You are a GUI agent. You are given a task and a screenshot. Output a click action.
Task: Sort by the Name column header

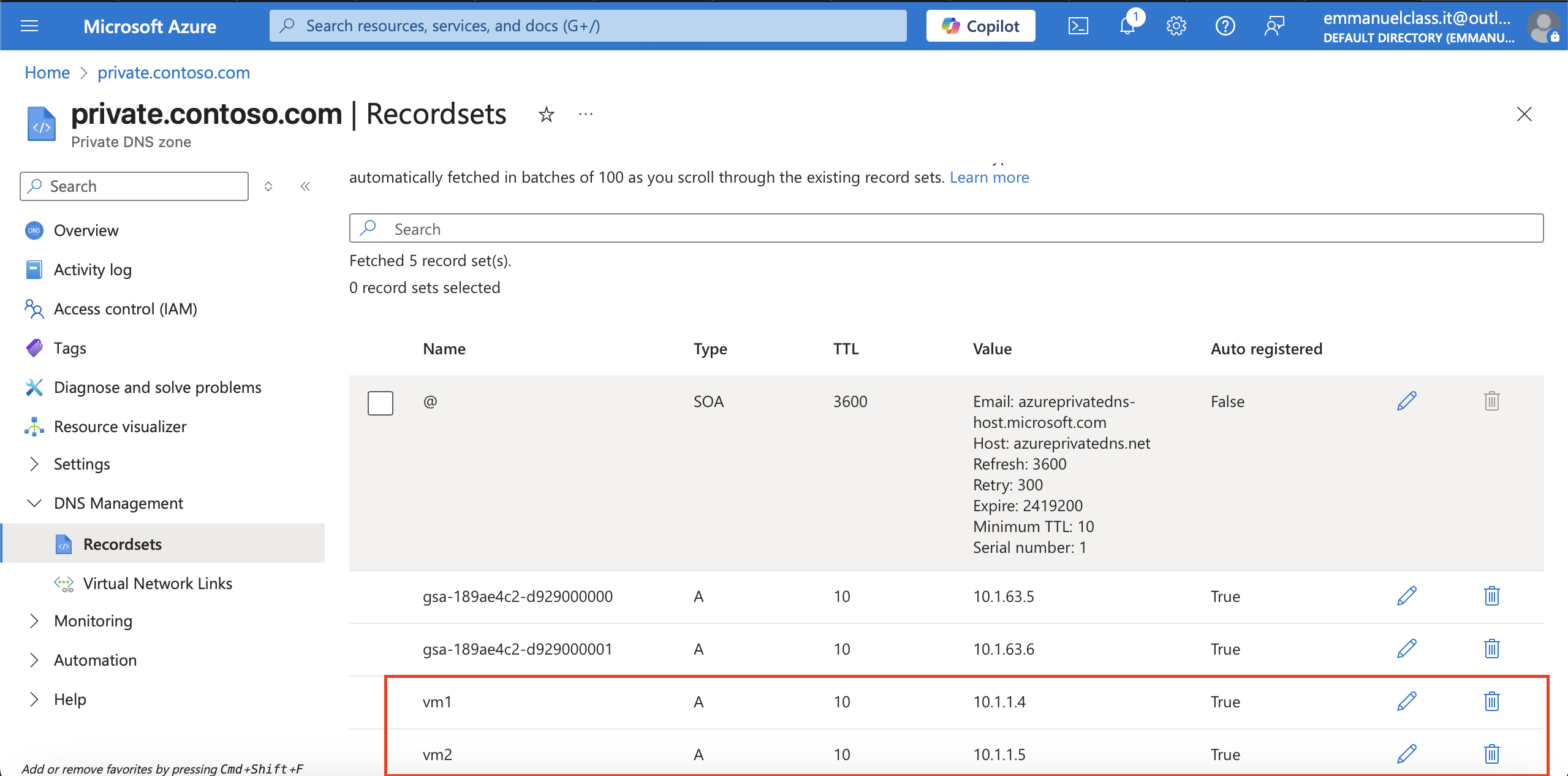tap(444, 349)
